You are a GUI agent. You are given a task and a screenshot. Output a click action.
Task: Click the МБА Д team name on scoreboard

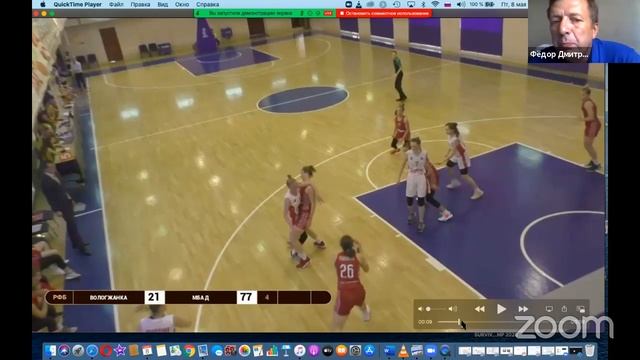tap(200, 298)
